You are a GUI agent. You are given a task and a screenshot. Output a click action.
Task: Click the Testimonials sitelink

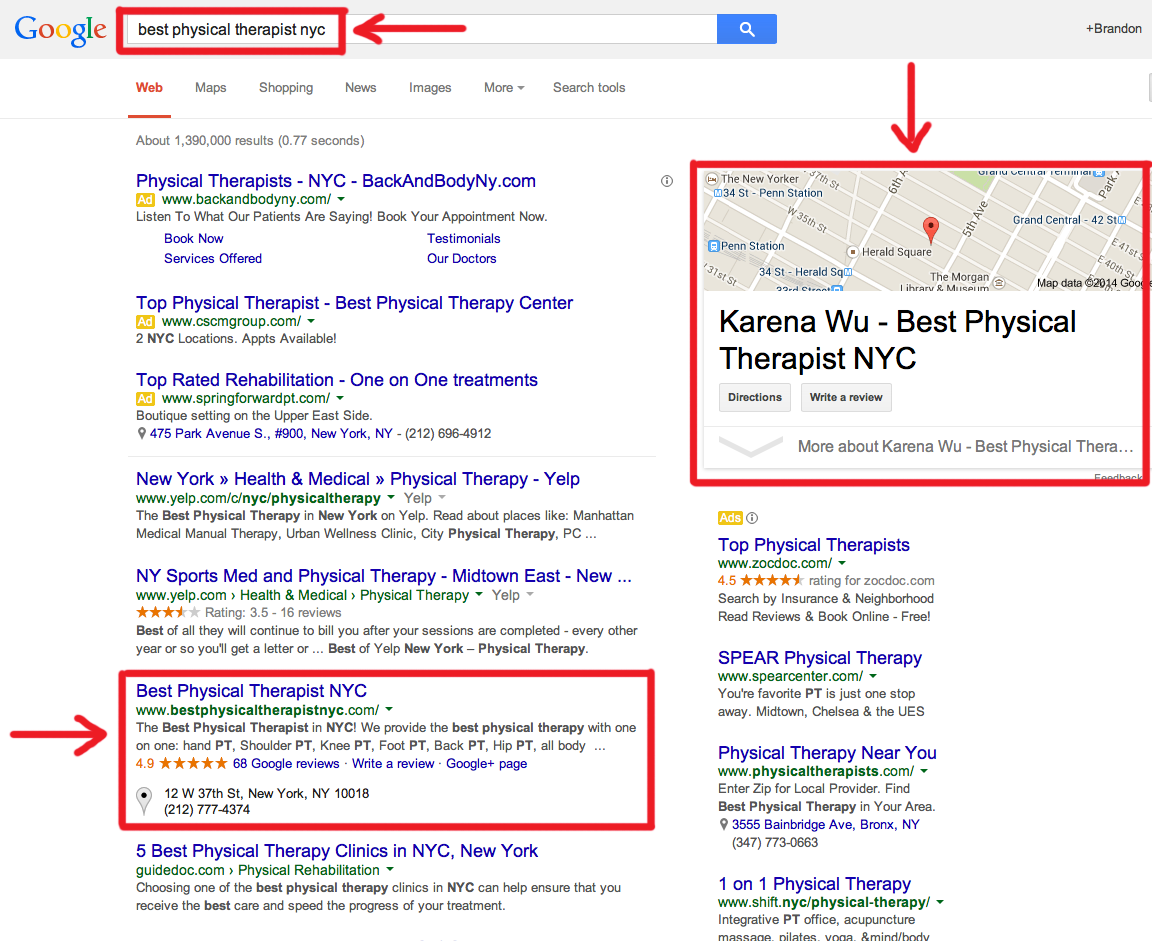464,239
